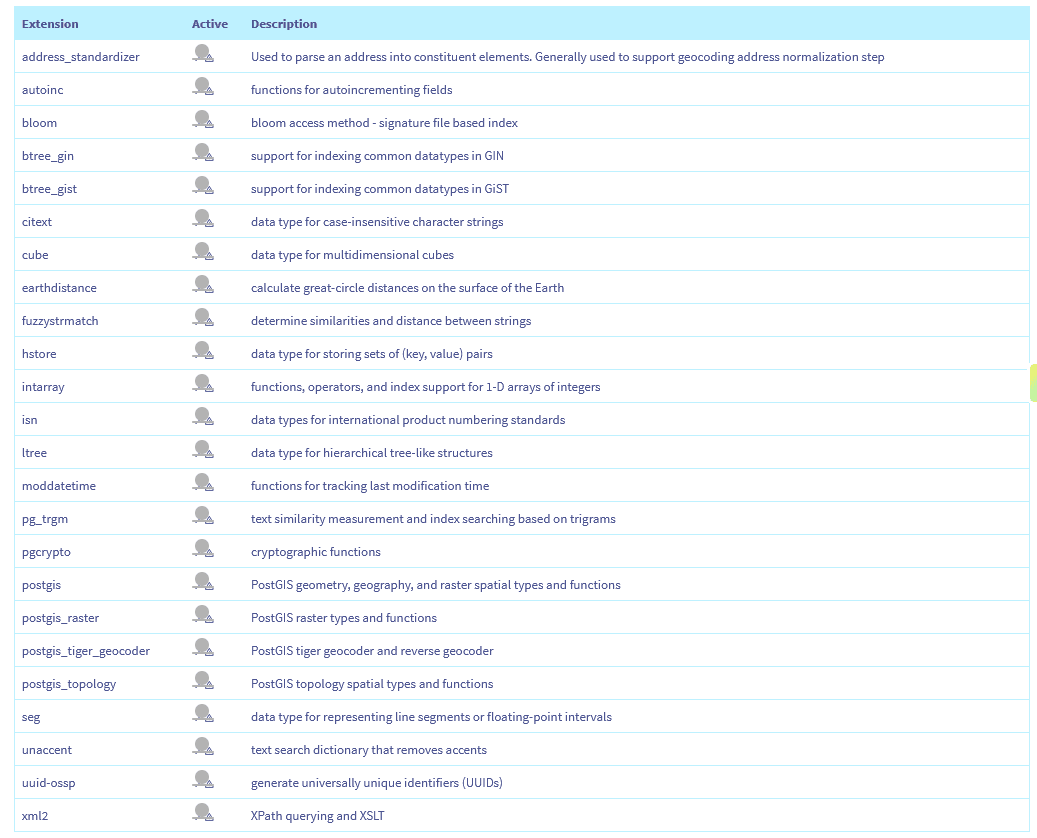This screenshot has height=838, width=1037.
Task: Click the 'cryptographic functions' description
Action: click(315, 552)
